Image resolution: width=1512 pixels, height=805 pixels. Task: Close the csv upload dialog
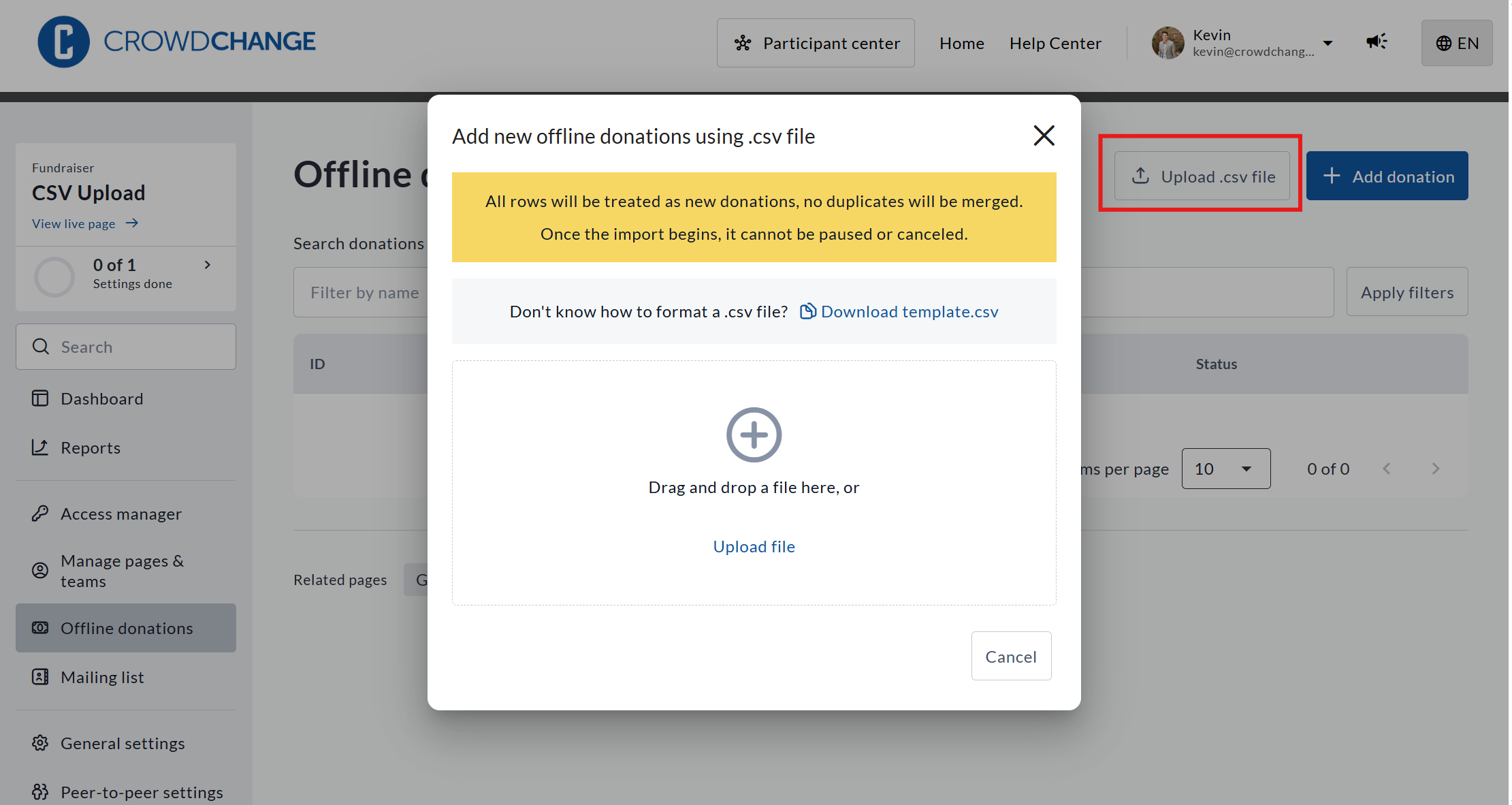[x=1044, y=136]
